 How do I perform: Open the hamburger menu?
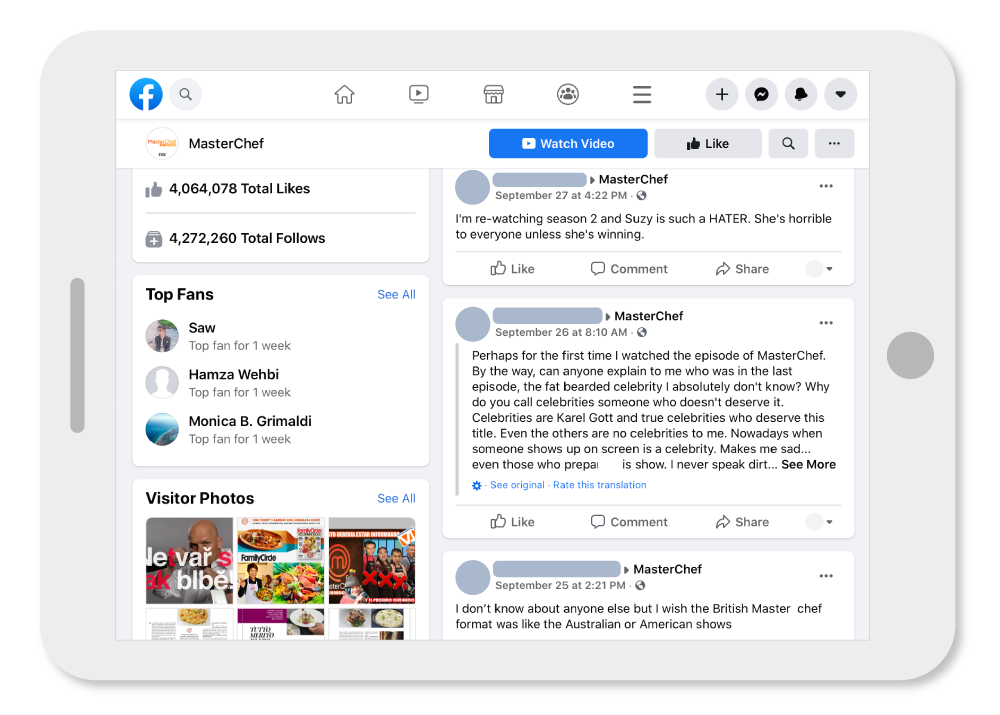click(641, 93)
